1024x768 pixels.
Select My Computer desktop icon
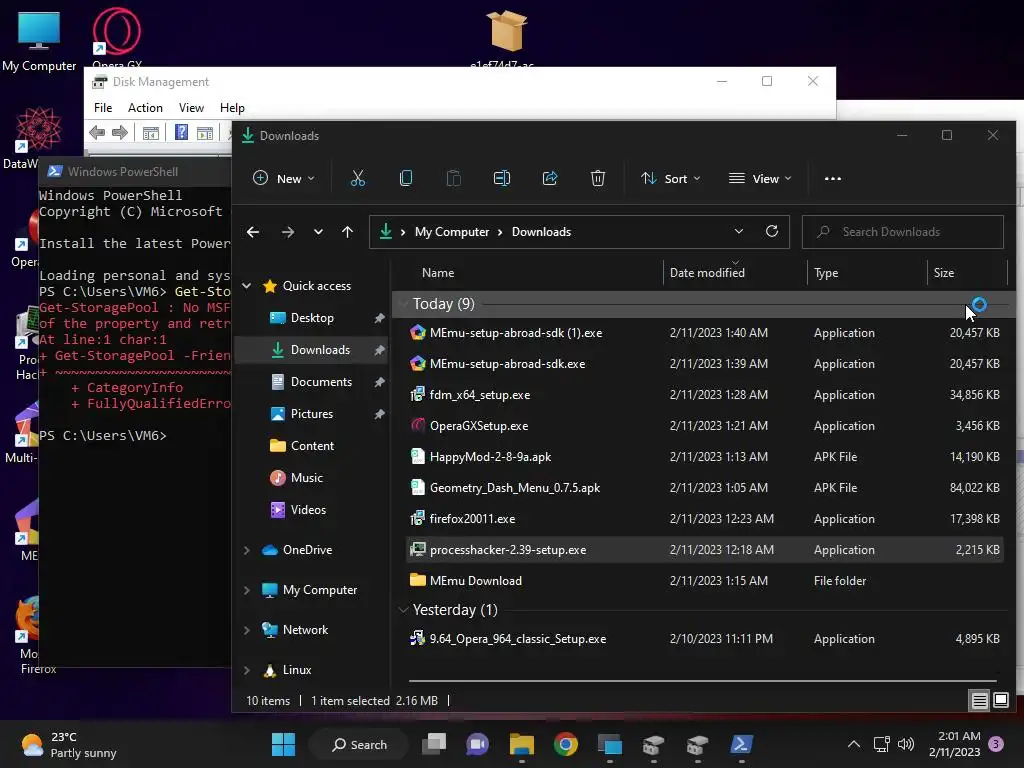(39, 40)
